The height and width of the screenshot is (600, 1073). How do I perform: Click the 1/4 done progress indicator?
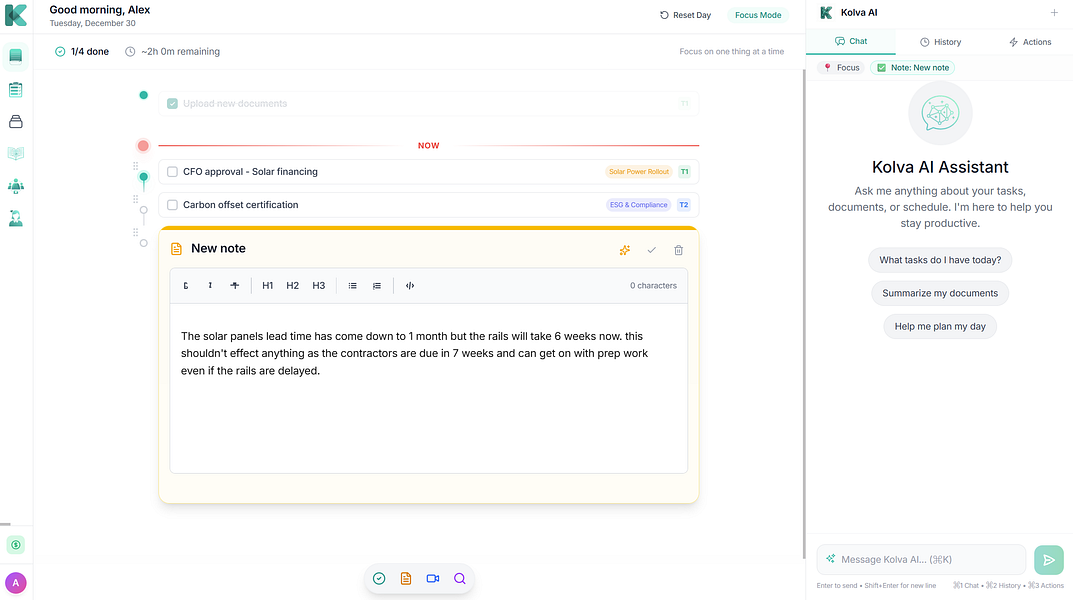click(x=81, y=51)
